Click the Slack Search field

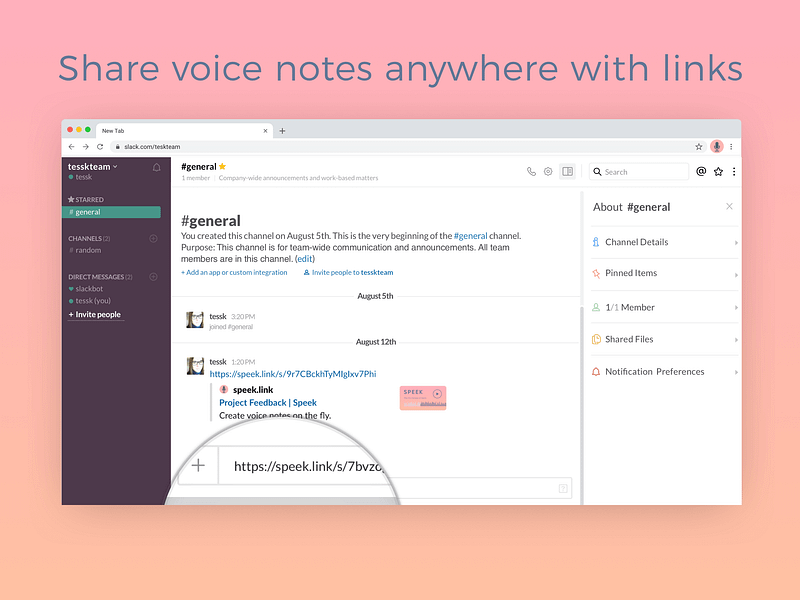point(639,172)
